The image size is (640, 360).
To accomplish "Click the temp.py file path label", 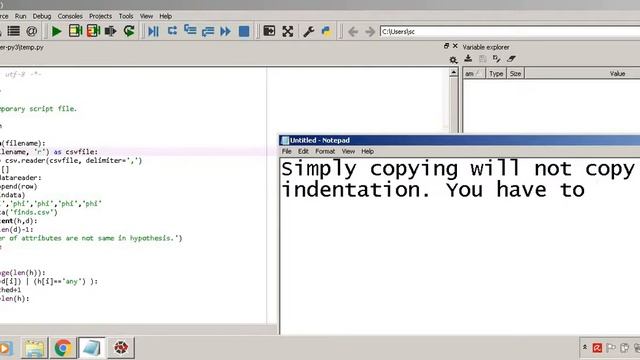I will [x=22, y=47].
